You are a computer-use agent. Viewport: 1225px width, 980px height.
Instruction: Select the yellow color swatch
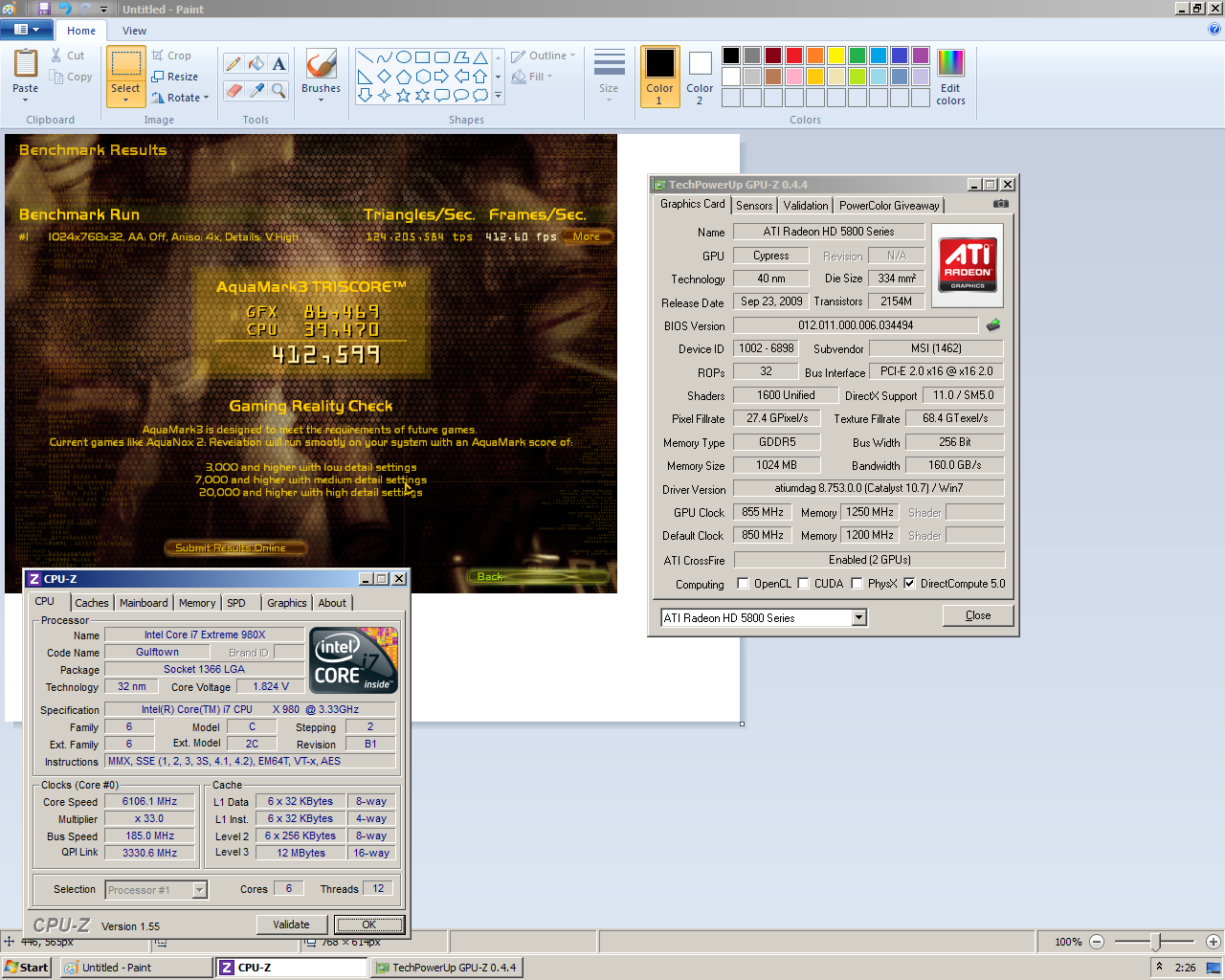[835, 56]
